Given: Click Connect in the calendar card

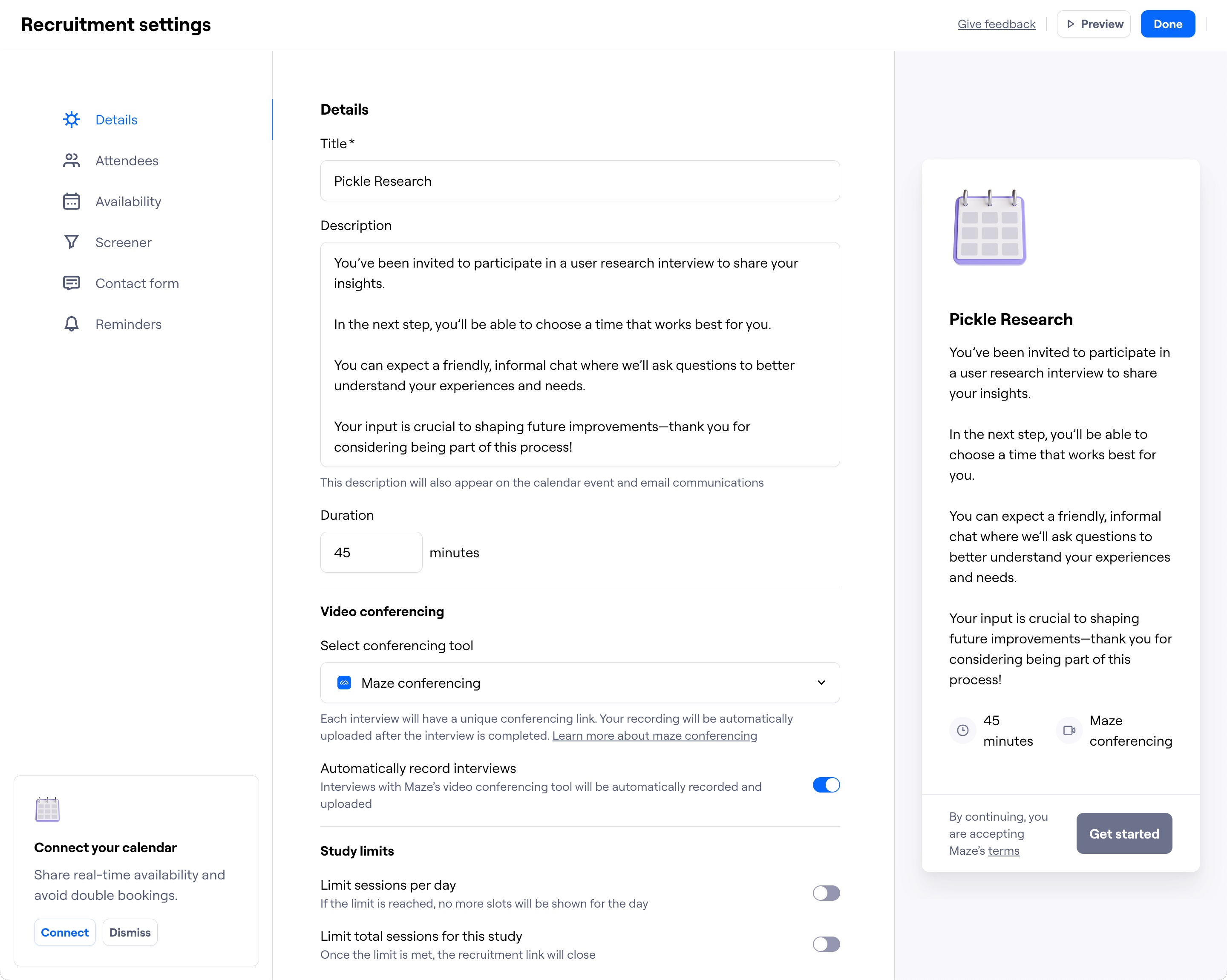Looking at the screenshot, I should [64, 932].
